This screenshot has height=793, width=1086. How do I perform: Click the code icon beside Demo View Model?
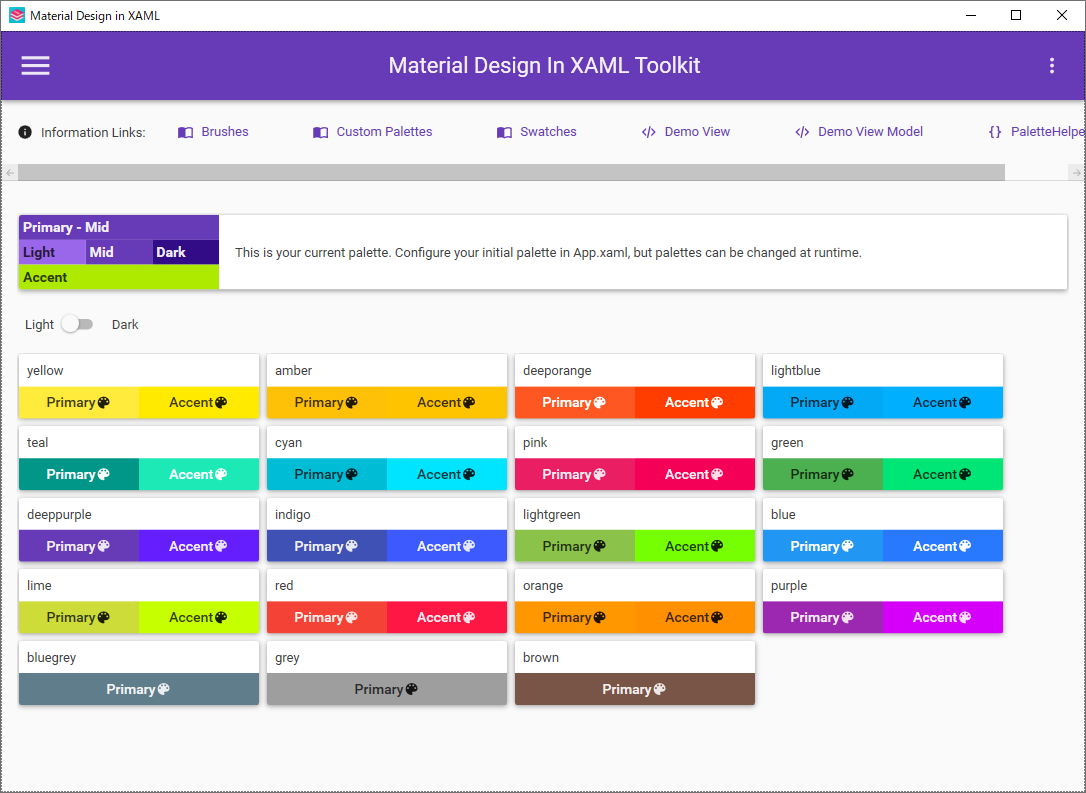(802, 132)
